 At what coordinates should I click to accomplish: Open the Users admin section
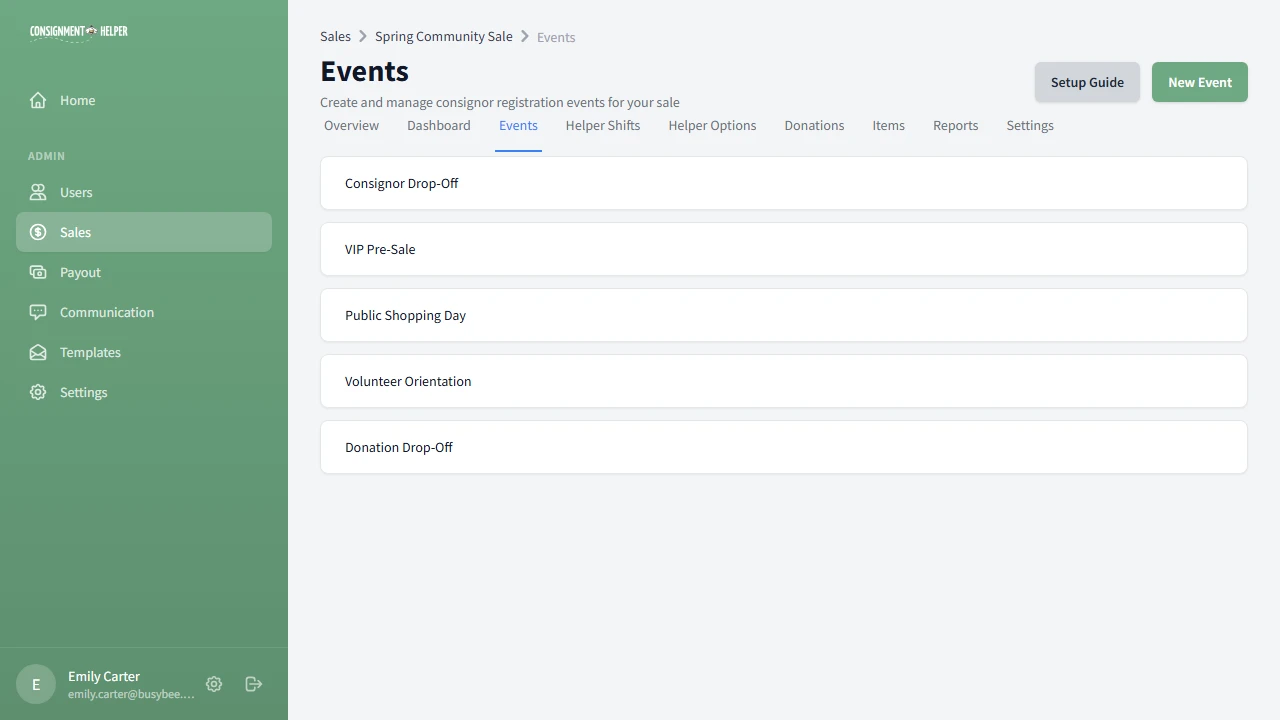click(x=76, y=192)
